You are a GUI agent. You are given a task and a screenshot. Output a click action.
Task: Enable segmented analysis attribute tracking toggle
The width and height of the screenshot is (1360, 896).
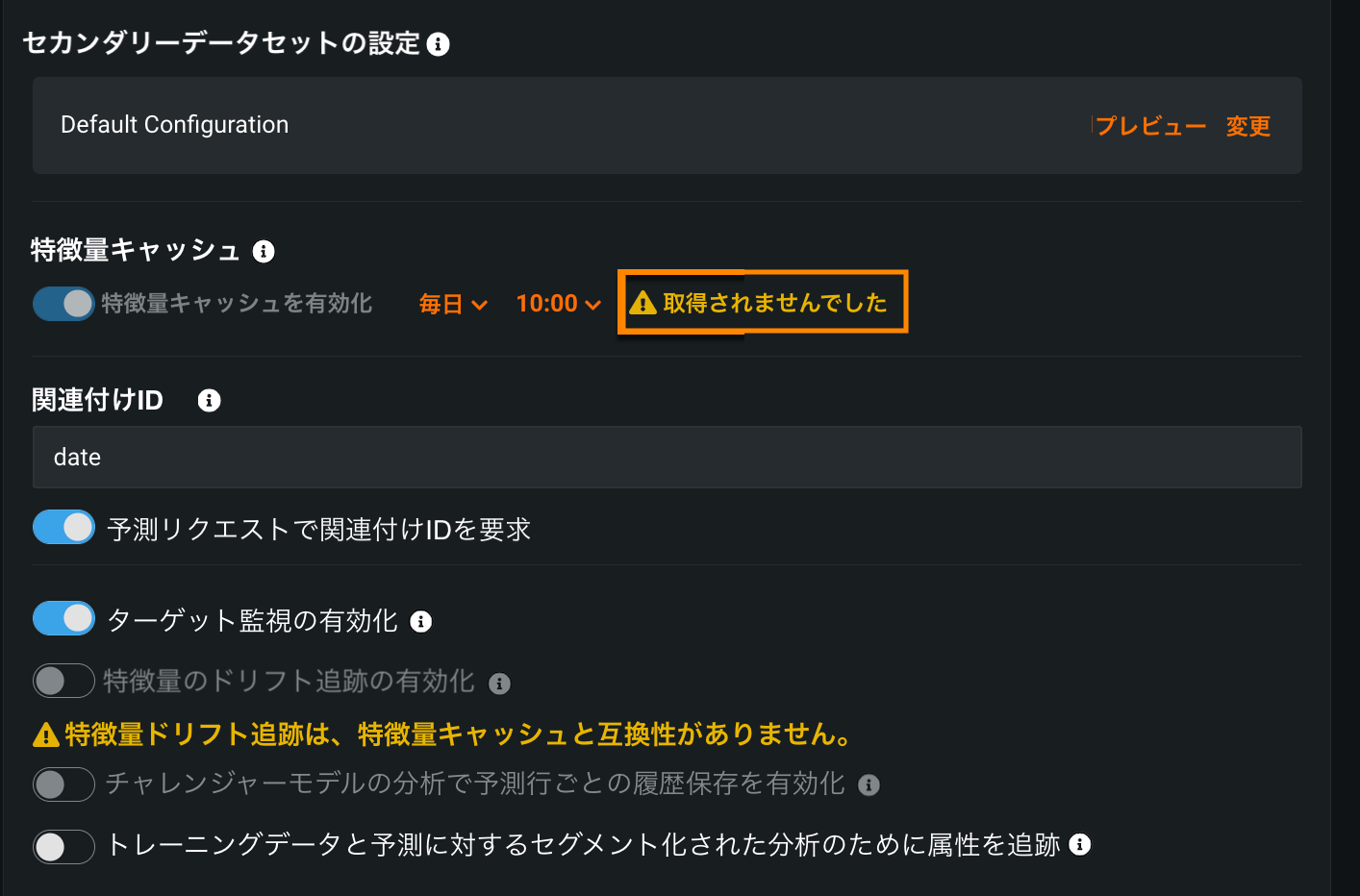[x=63, y=846]
